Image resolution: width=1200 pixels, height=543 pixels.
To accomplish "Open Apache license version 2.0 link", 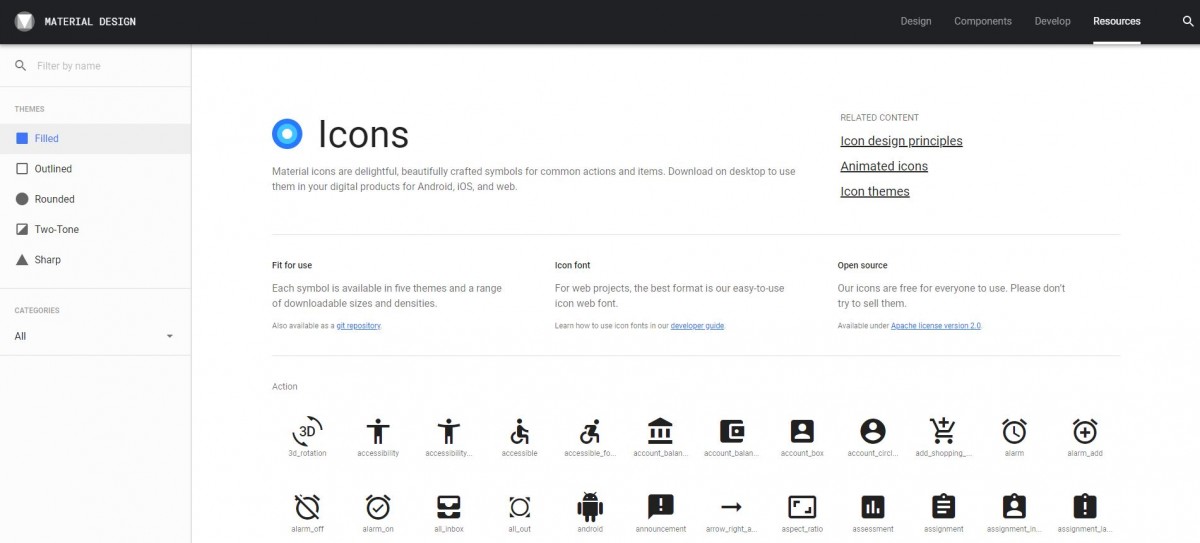I will pos(936,326).
